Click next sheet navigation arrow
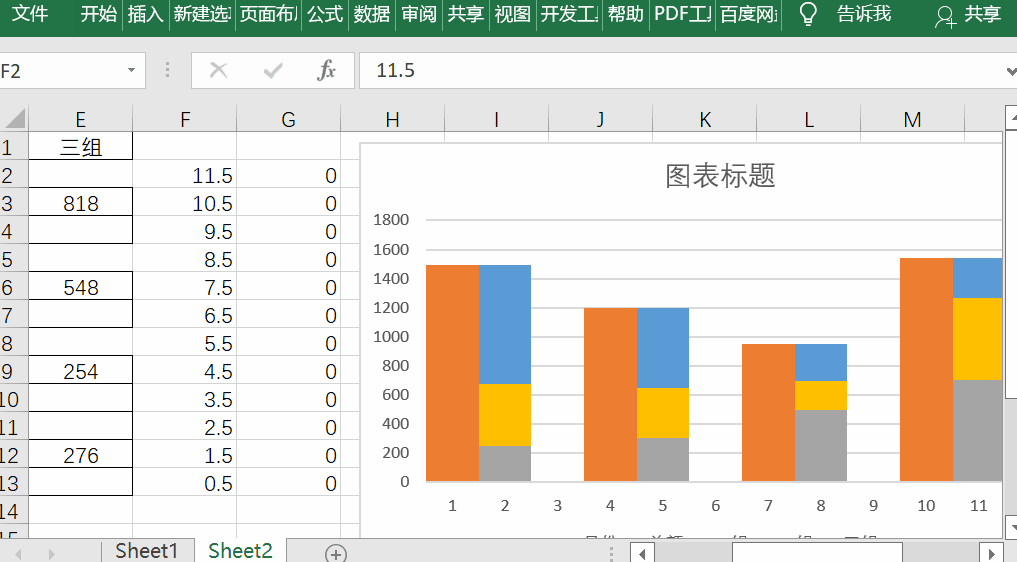Screen dimensions: 1017x562 click(x=51, y=554)
